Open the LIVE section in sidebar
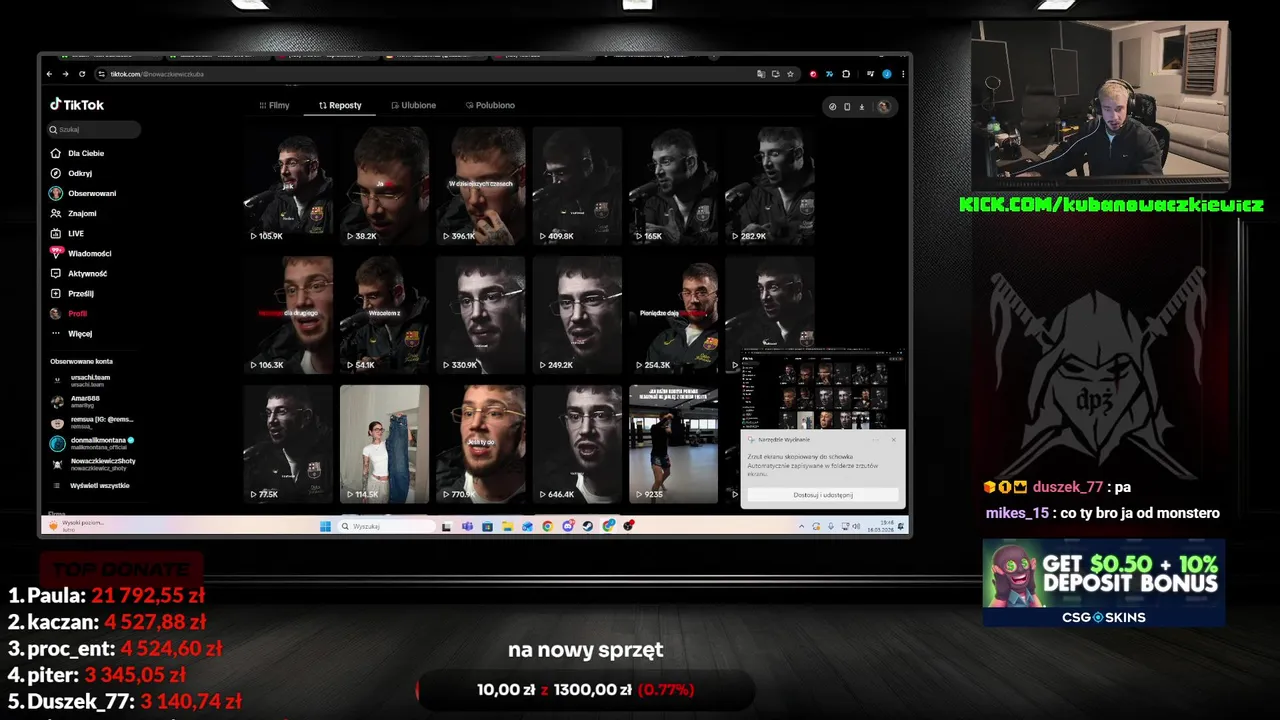Viewport: 1280px width, 720px height. point(68,233)
